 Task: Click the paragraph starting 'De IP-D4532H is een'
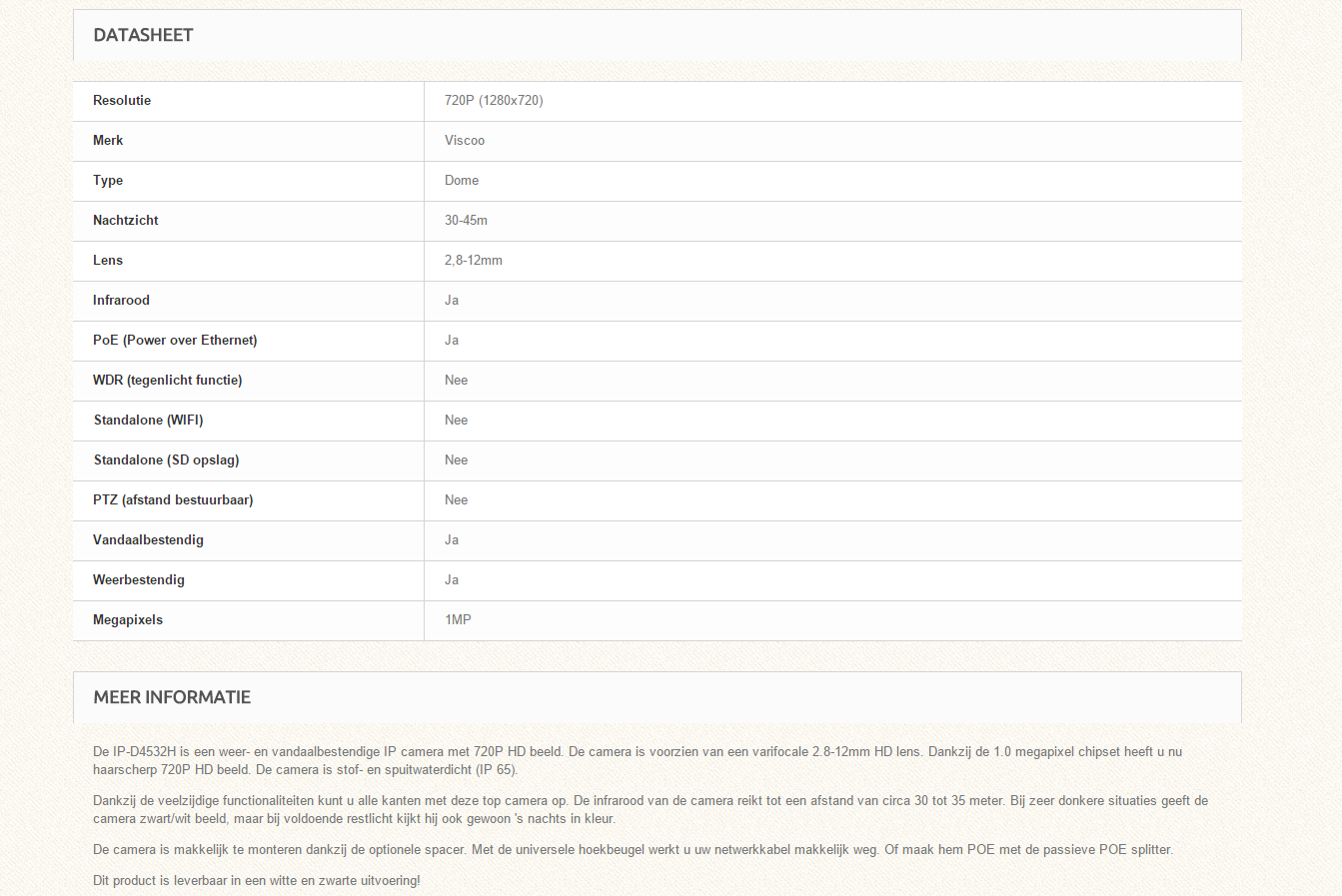pyautogui.click(x=638, y=760)
